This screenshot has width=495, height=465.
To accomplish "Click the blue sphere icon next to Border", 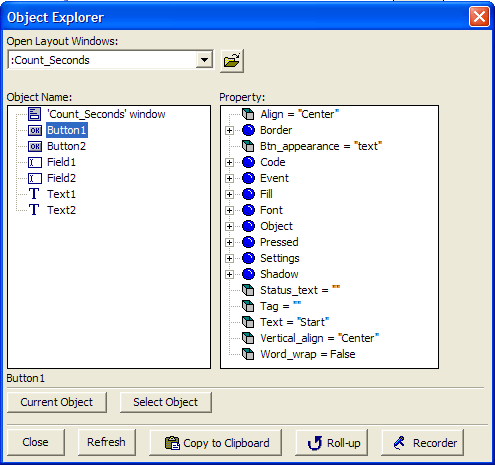I will click(248, 130).
